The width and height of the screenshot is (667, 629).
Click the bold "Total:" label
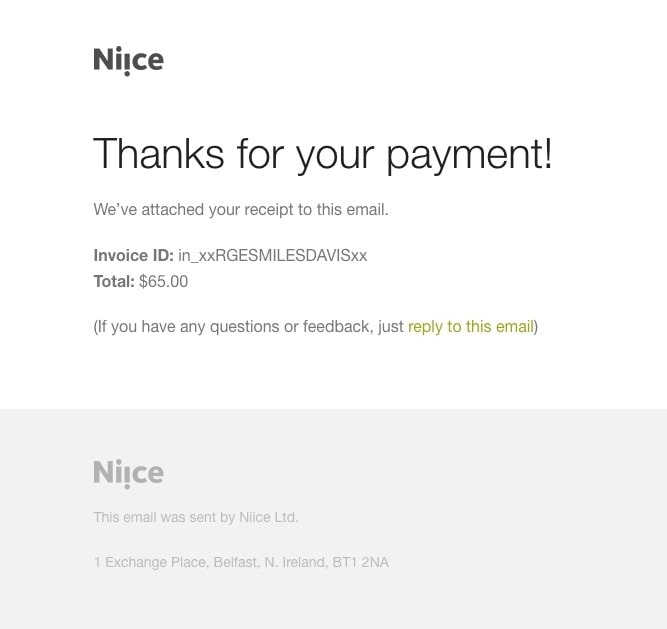pos(114,281)
